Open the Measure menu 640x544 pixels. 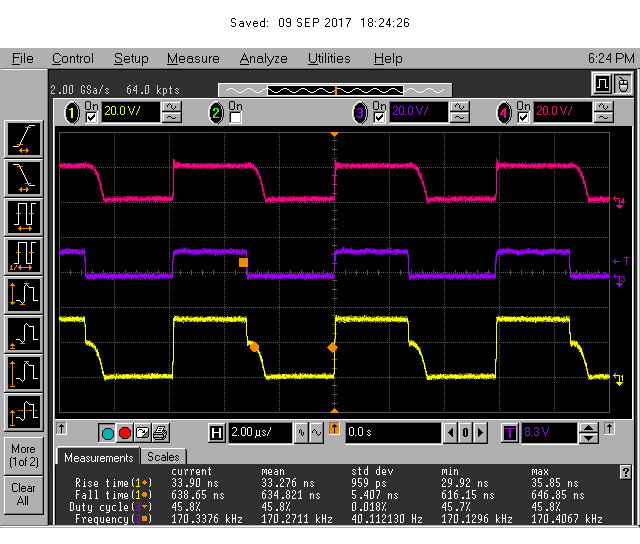pyautogui.click(x=193, y=59)
